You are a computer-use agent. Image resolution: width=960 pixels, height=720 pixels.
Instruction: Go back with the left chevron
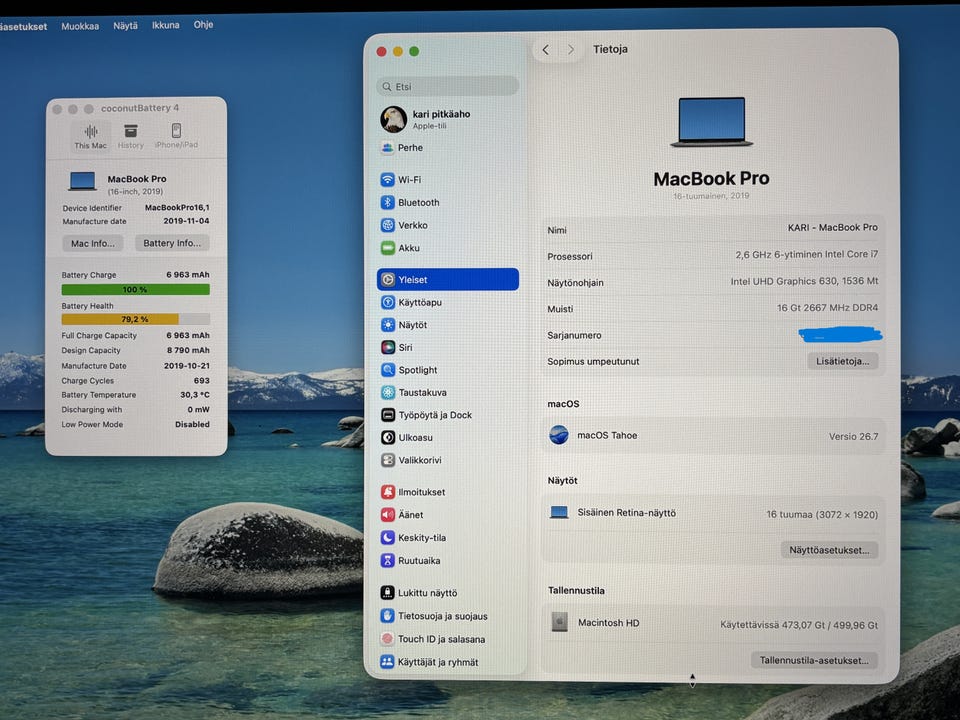546,50
